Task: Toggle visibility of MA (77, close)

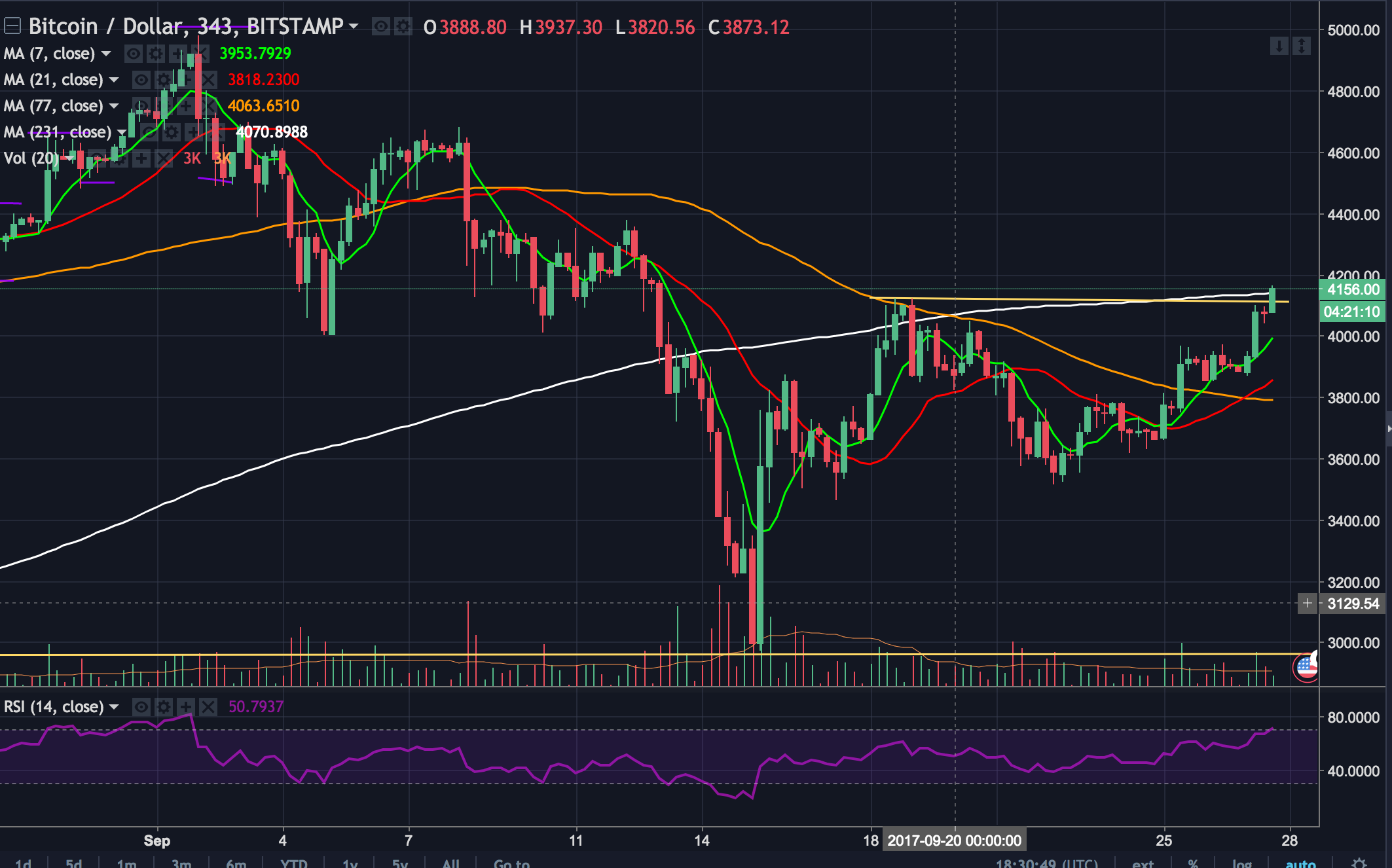Action: pyautogui.click(x=141, y=106)
